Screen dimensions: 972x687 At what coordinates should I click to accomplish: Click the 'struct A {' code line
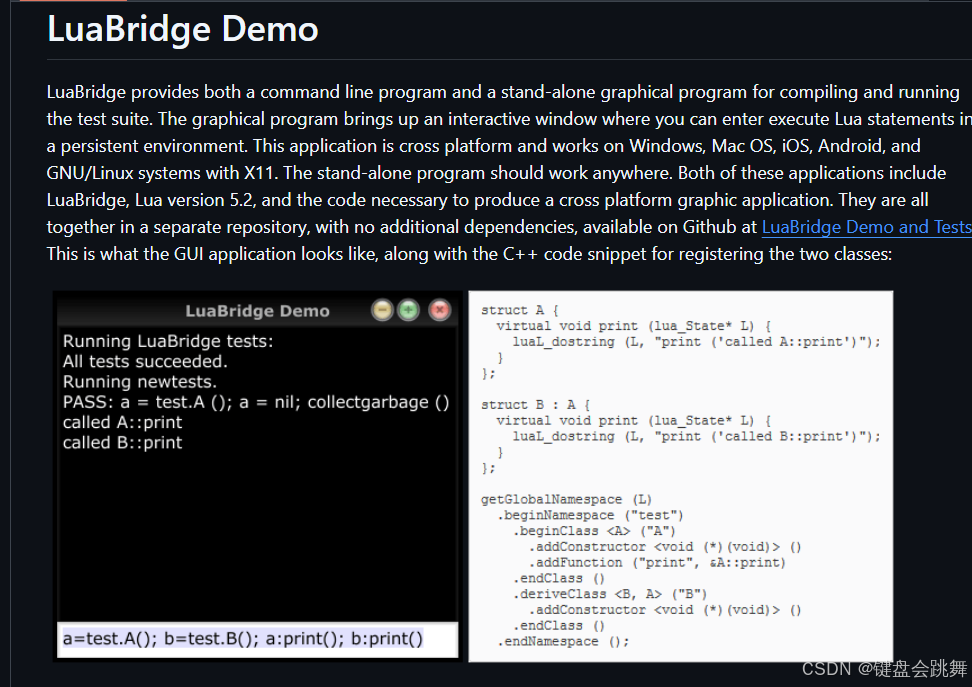(519, 310)
